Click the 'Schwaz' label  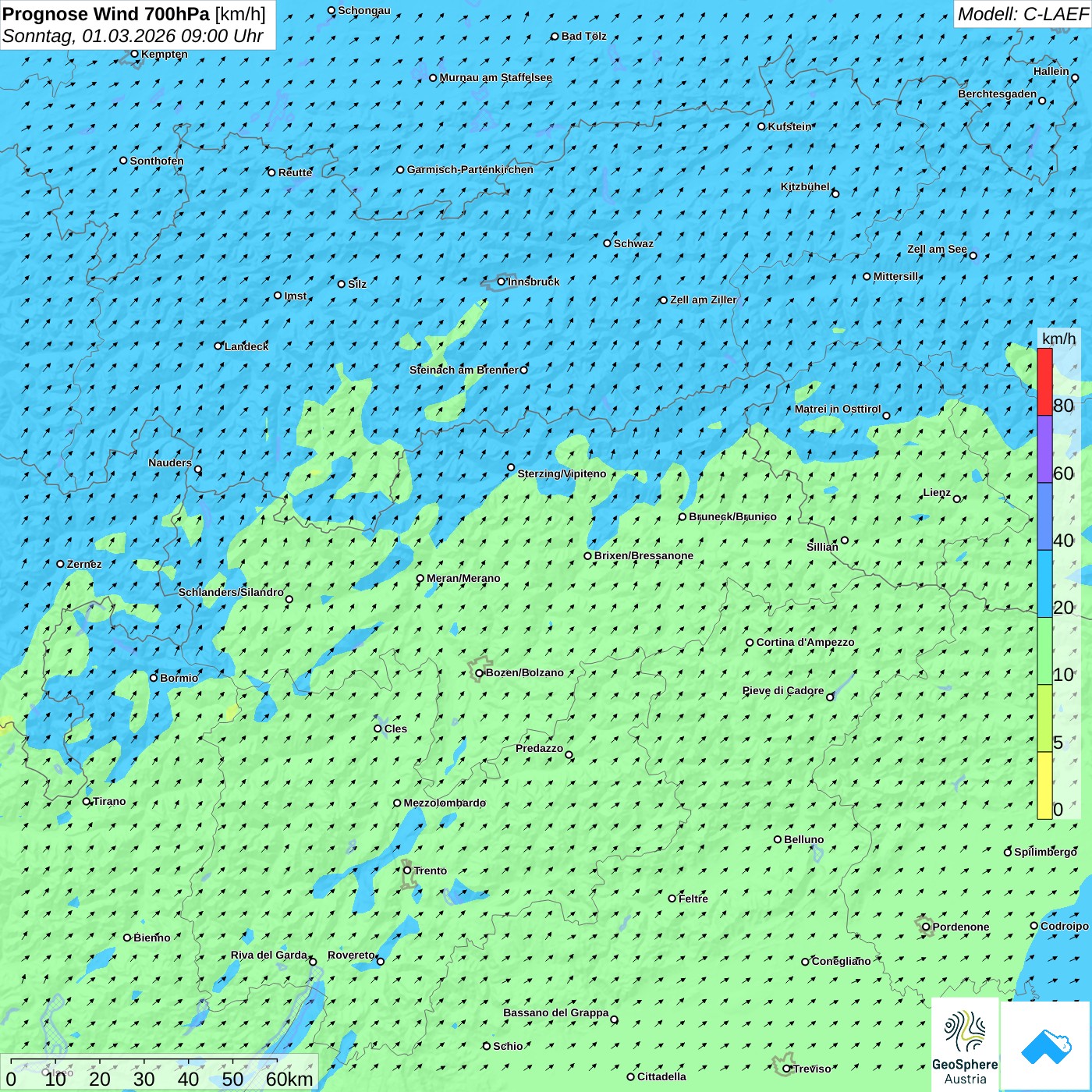pyautogui.click(x=633, y=243)
